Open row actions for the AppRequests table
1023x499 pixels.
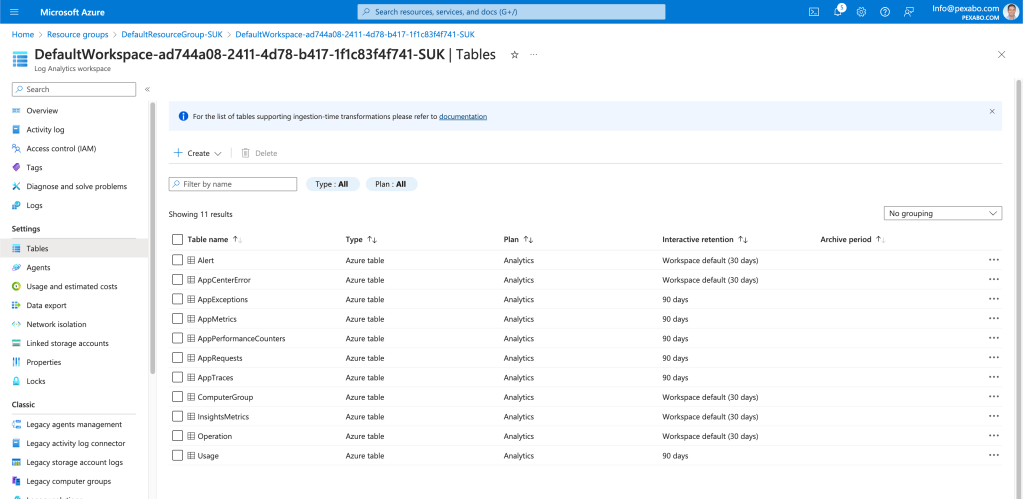994,357
